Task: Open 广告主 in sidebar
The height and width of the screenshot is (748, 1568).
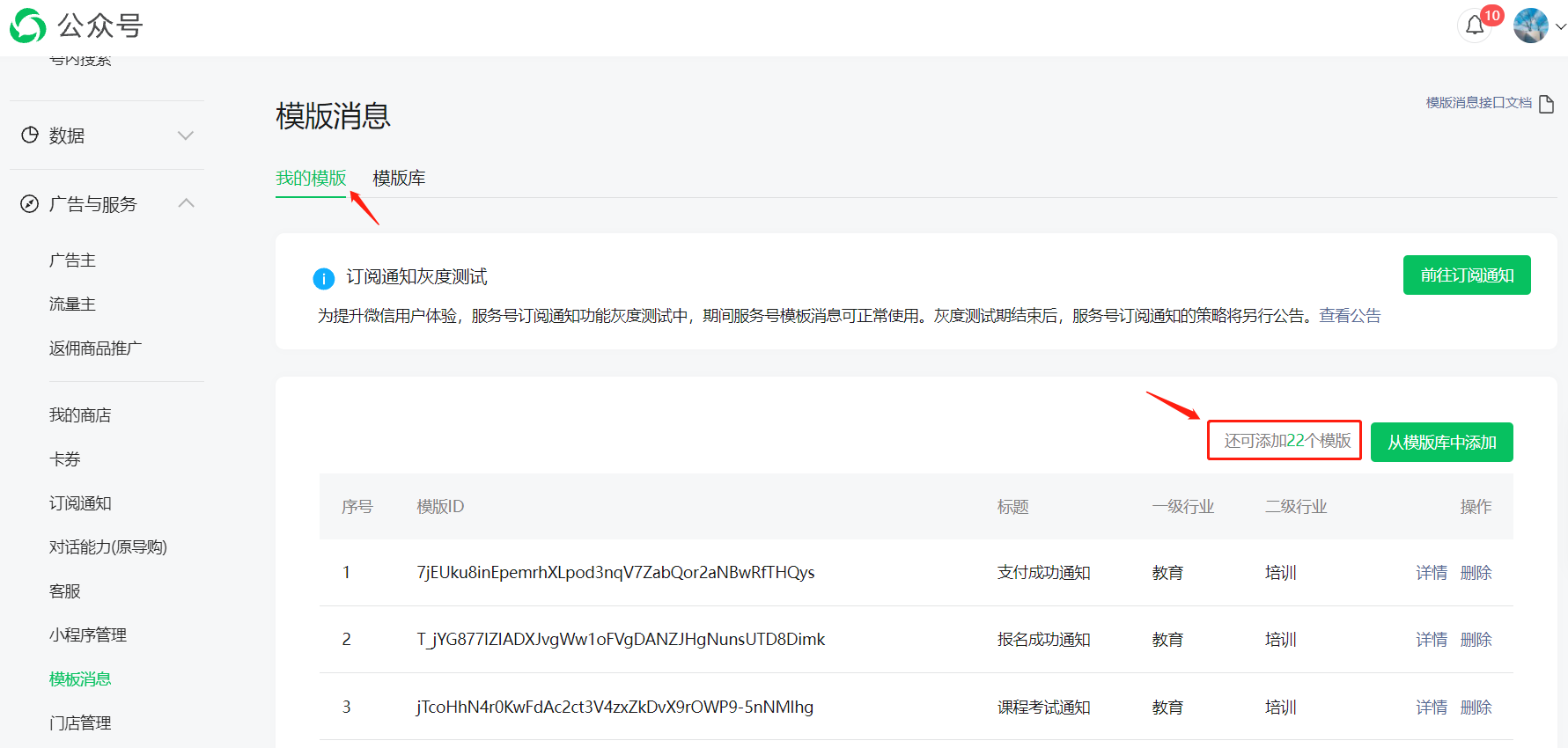Action: (x=72, y=260)
